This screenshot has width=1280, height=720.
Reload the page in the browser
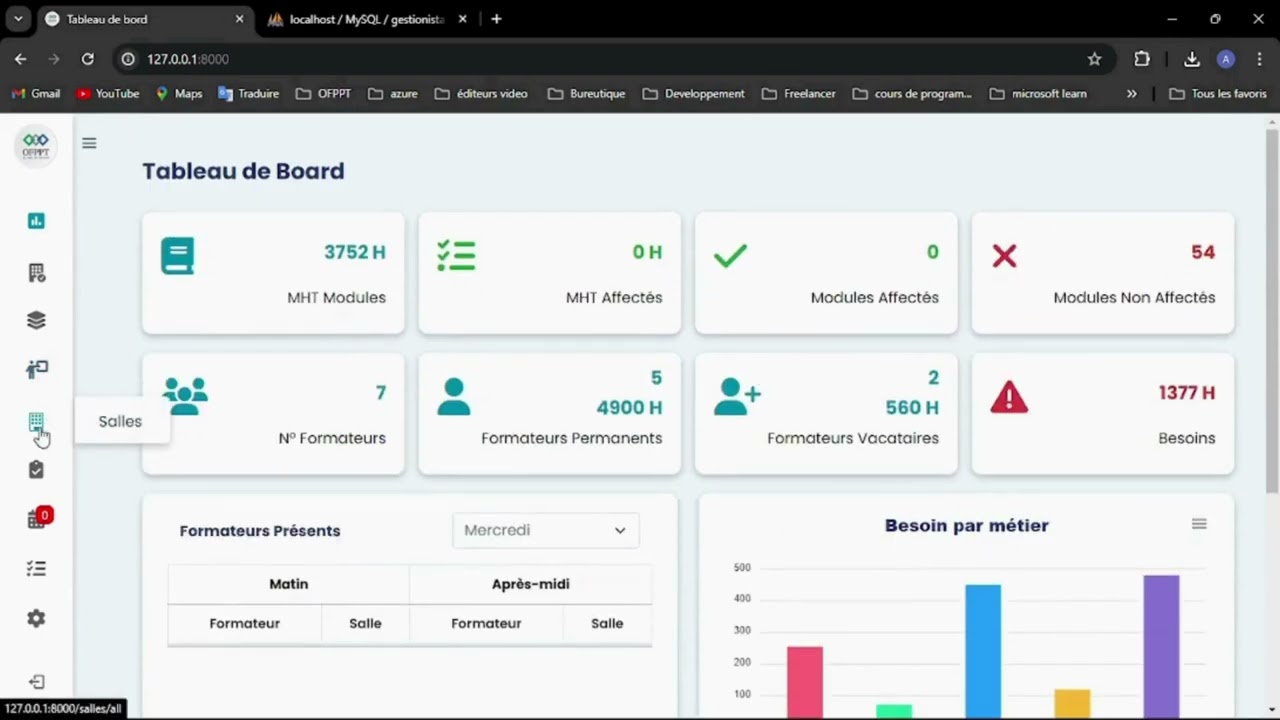[88, 59]
